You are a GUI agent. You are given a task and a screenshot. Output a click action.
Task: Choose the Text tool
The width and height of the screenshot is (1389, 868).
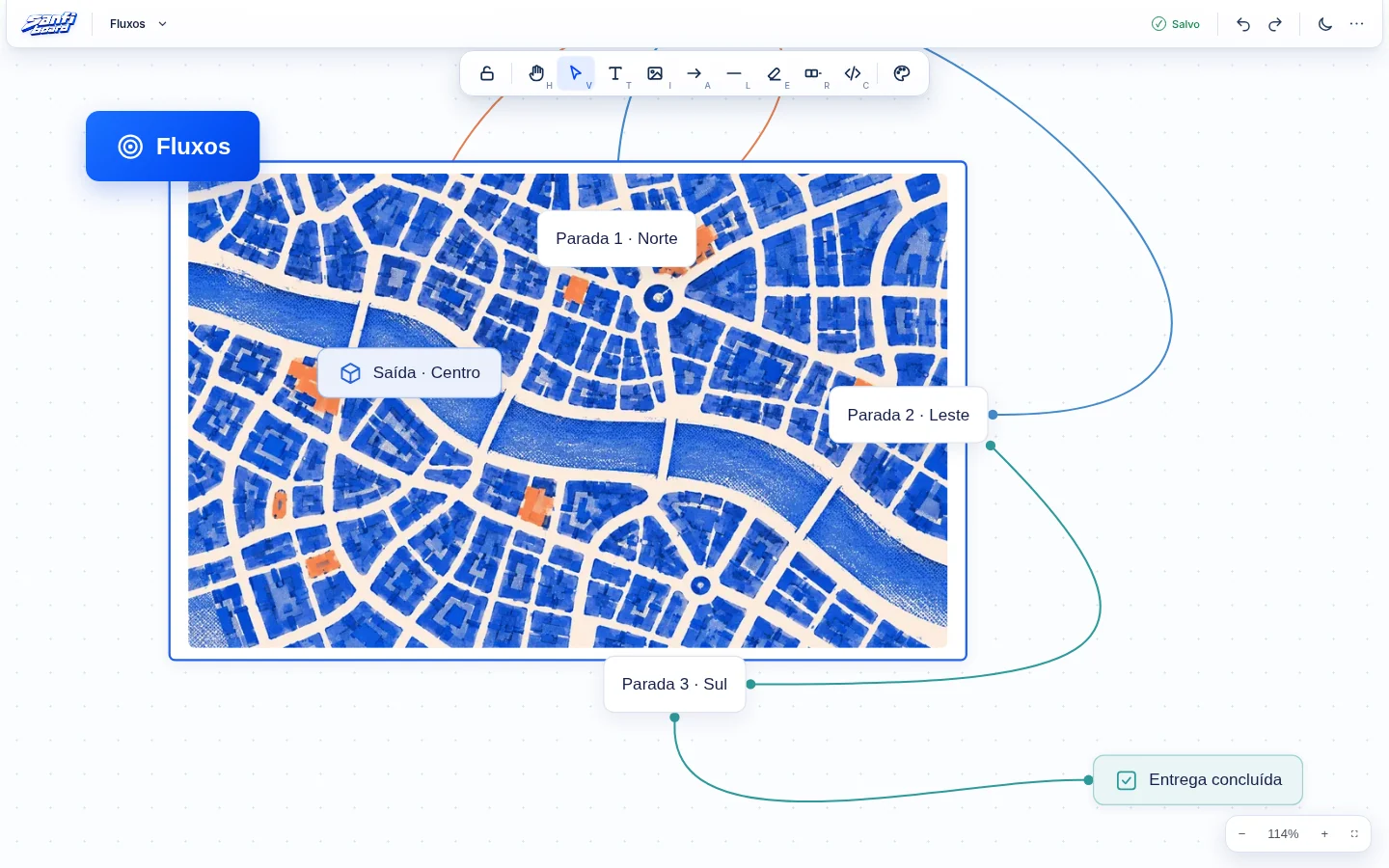[615, 73]
